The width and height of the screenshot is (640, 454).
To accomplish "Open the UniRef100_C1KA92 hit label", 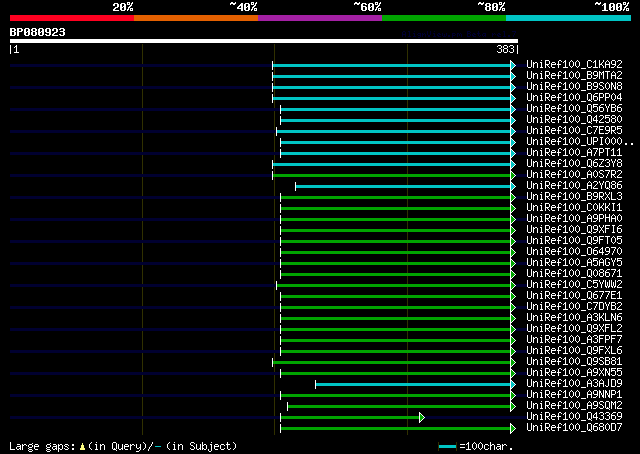I will pos(574,65).
